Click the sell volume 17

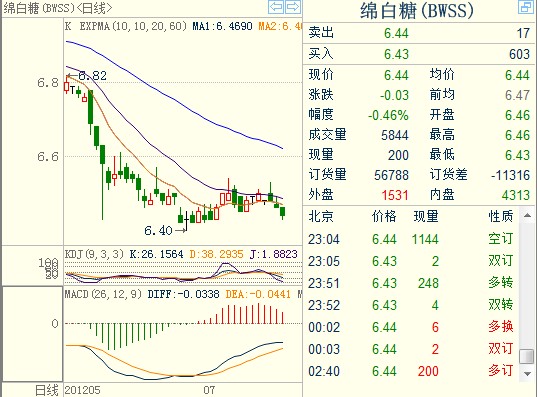523,33
